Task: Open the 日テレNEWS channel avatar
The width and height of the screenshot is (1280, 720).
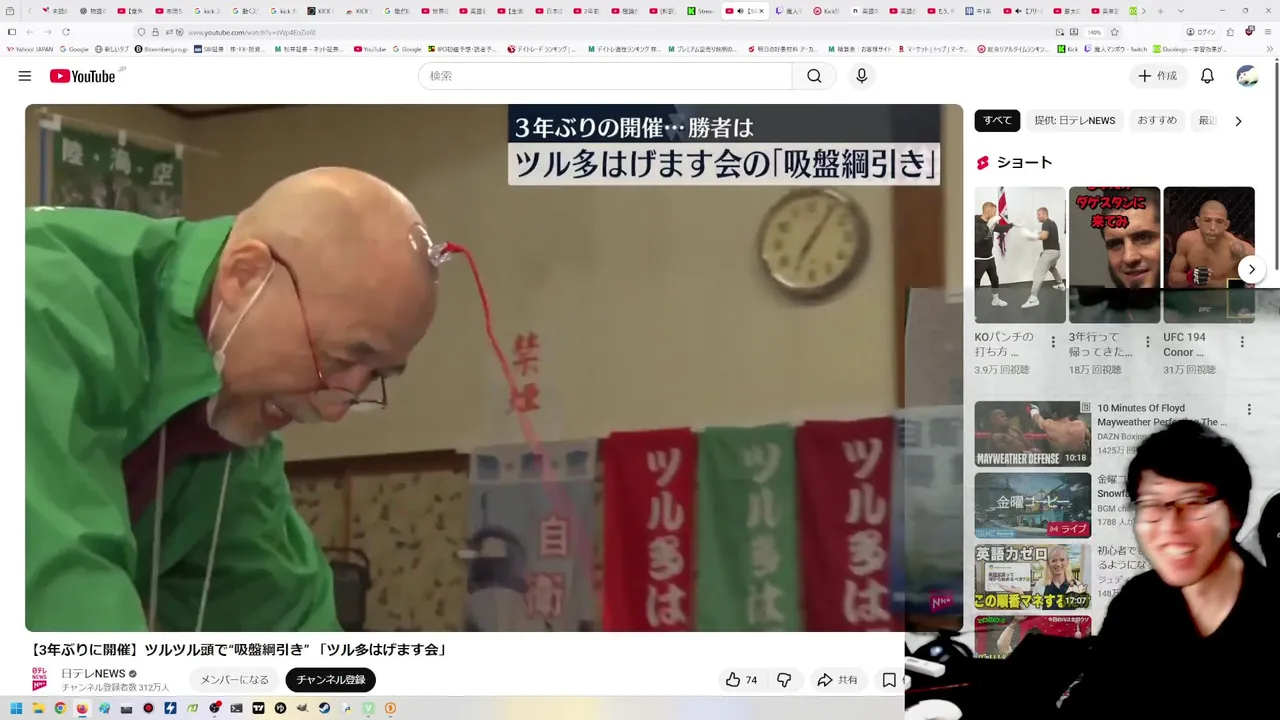Action: pos(39,679)
